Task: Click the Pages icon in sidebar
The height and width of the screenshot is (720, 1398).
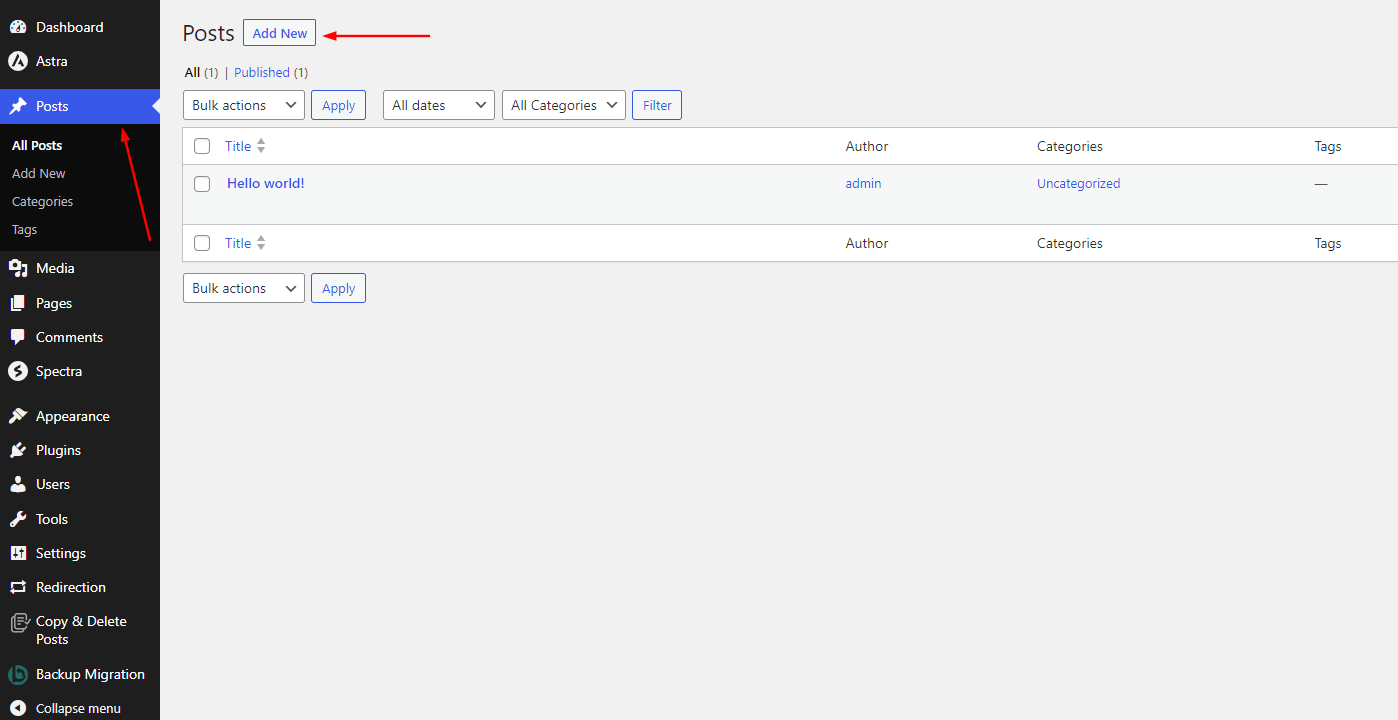Action: [18, 303]
